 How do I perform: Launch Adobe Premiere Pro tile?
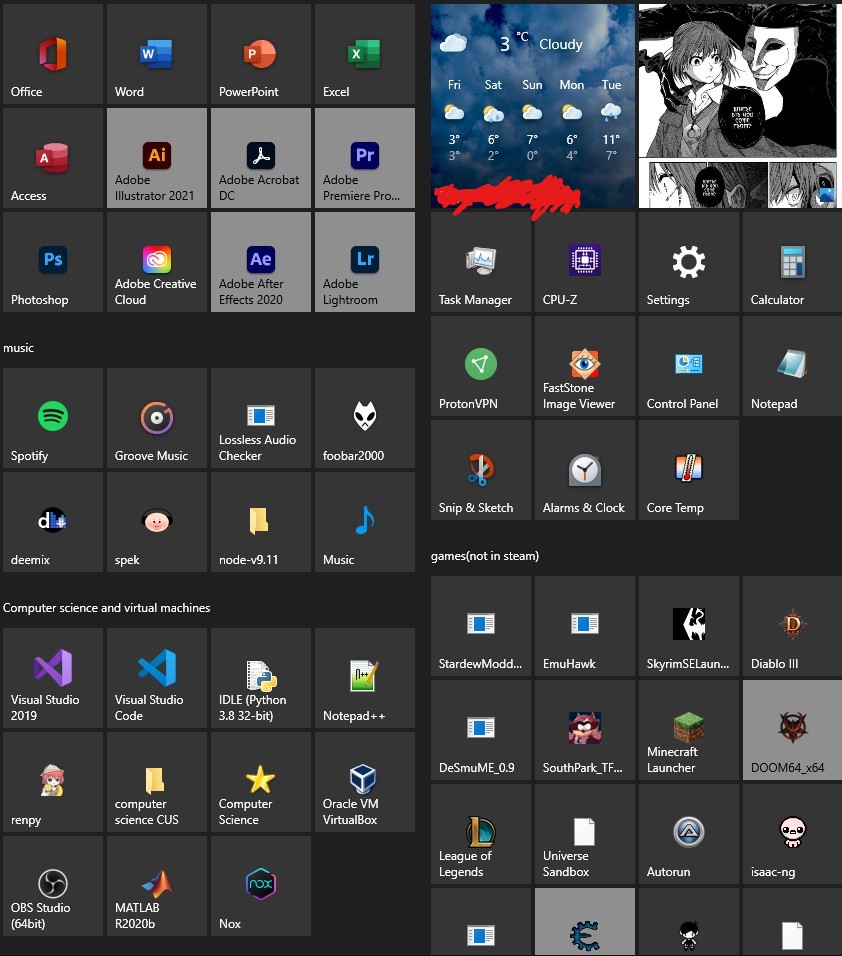365,159
